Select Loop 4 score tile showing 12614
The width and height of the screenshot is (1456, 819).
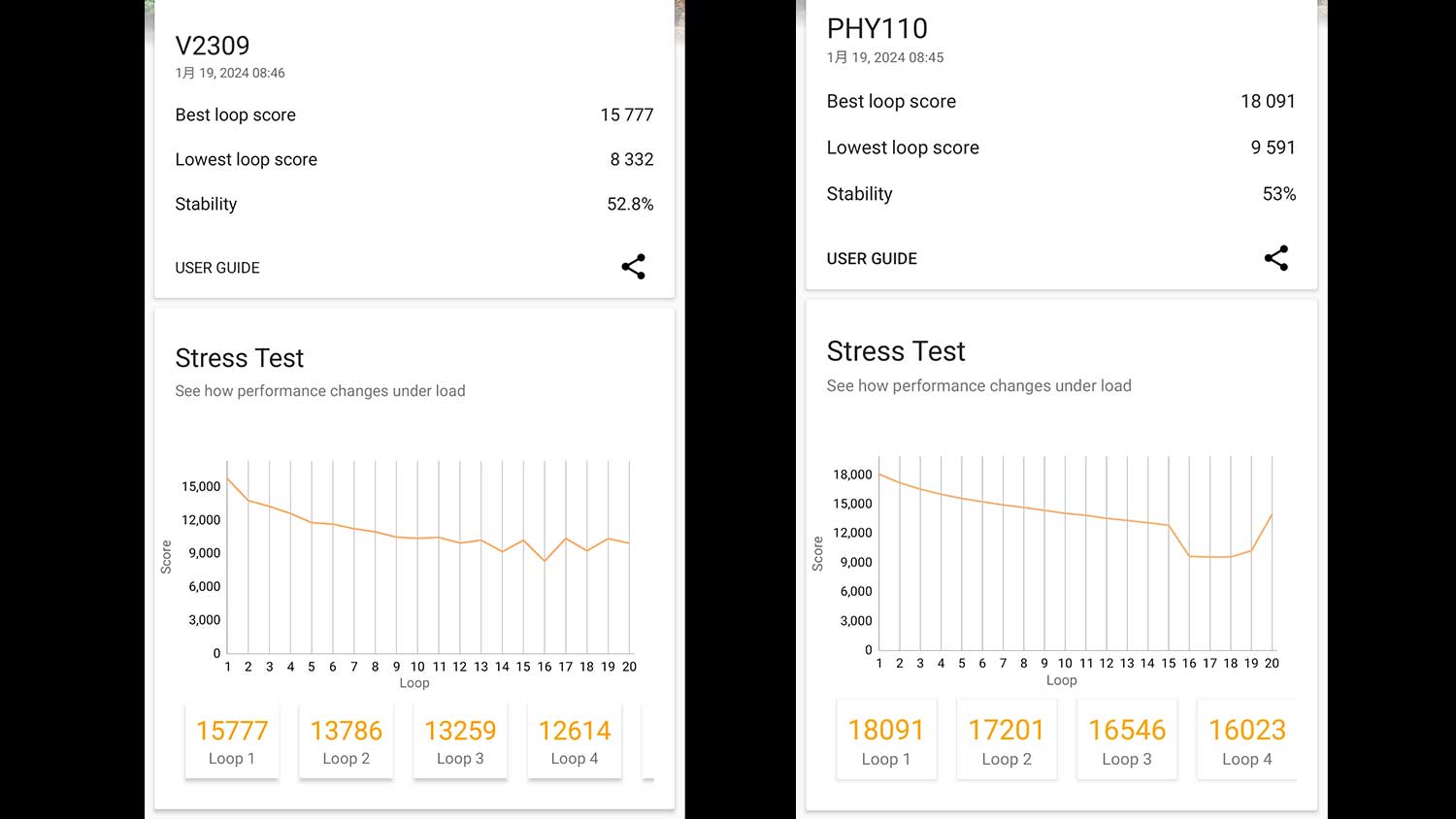coord(575,741)
